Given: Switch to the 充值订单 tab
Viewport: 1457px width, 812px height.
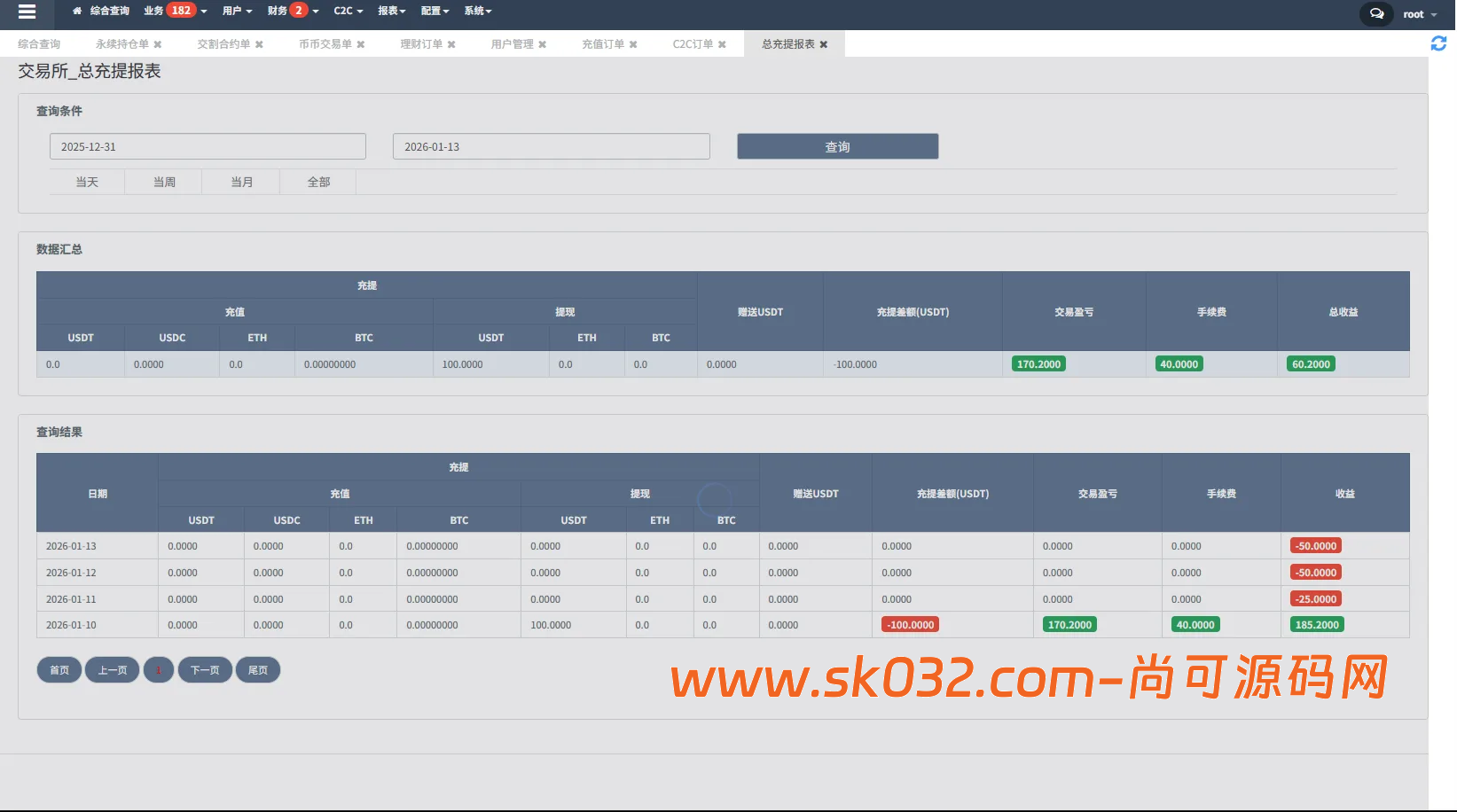Looking at the screenshot, I should point(602,43).
